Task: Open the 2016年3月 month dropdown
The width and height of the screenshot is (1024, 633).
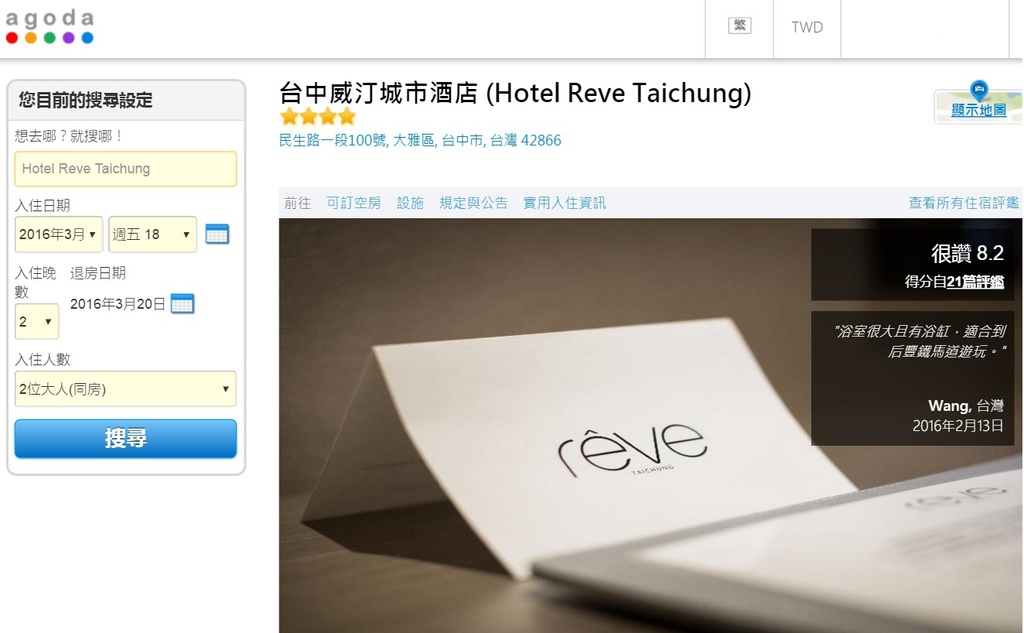Action: 59,235
